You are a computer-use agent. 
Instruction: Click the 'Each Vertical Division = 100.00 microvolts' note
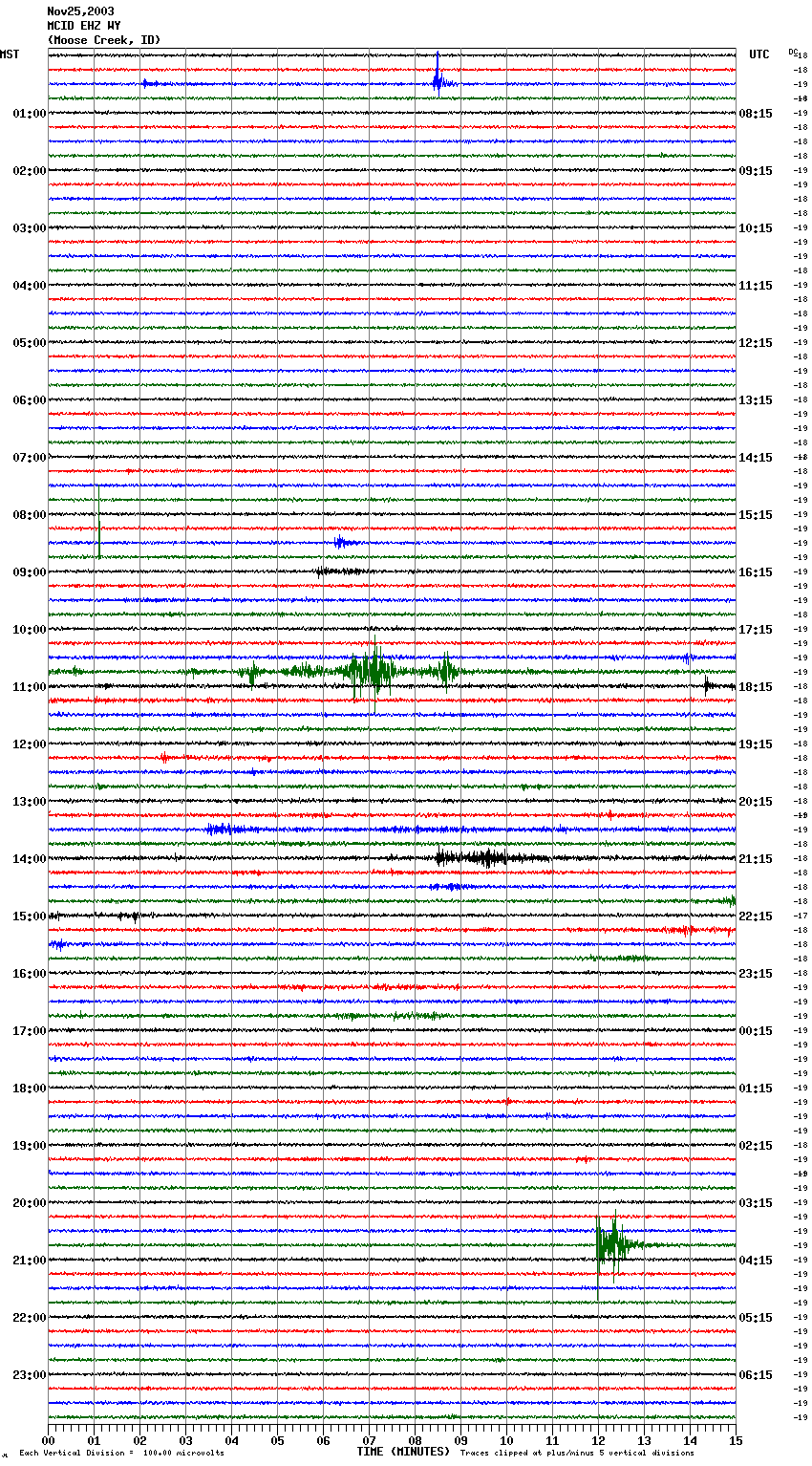(121, 1454)
